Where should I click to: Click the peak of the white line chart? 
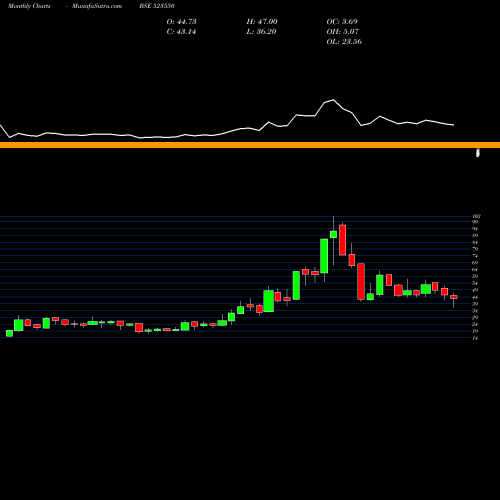coord(333,100)
